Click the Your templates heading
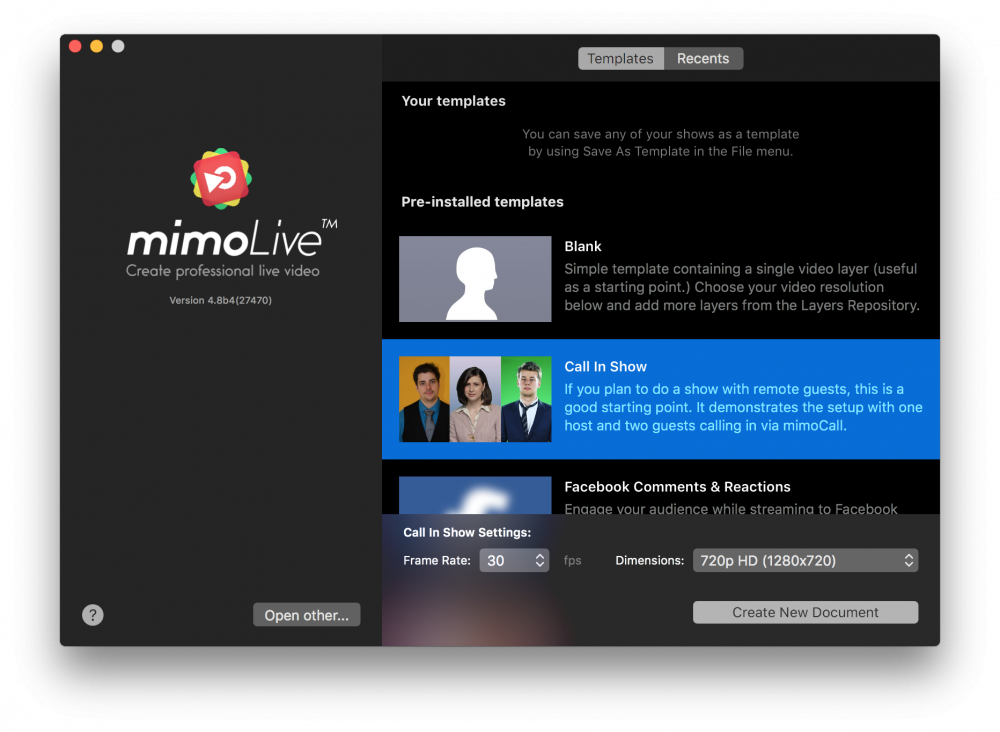1000x732 pixels. tap(453, 101)
